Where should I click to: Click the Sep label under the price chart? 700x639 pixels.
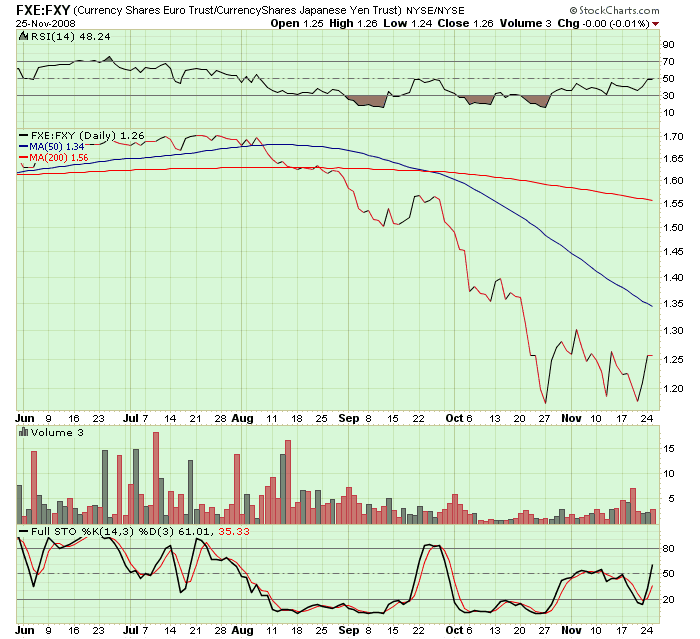tap(349, 418)
